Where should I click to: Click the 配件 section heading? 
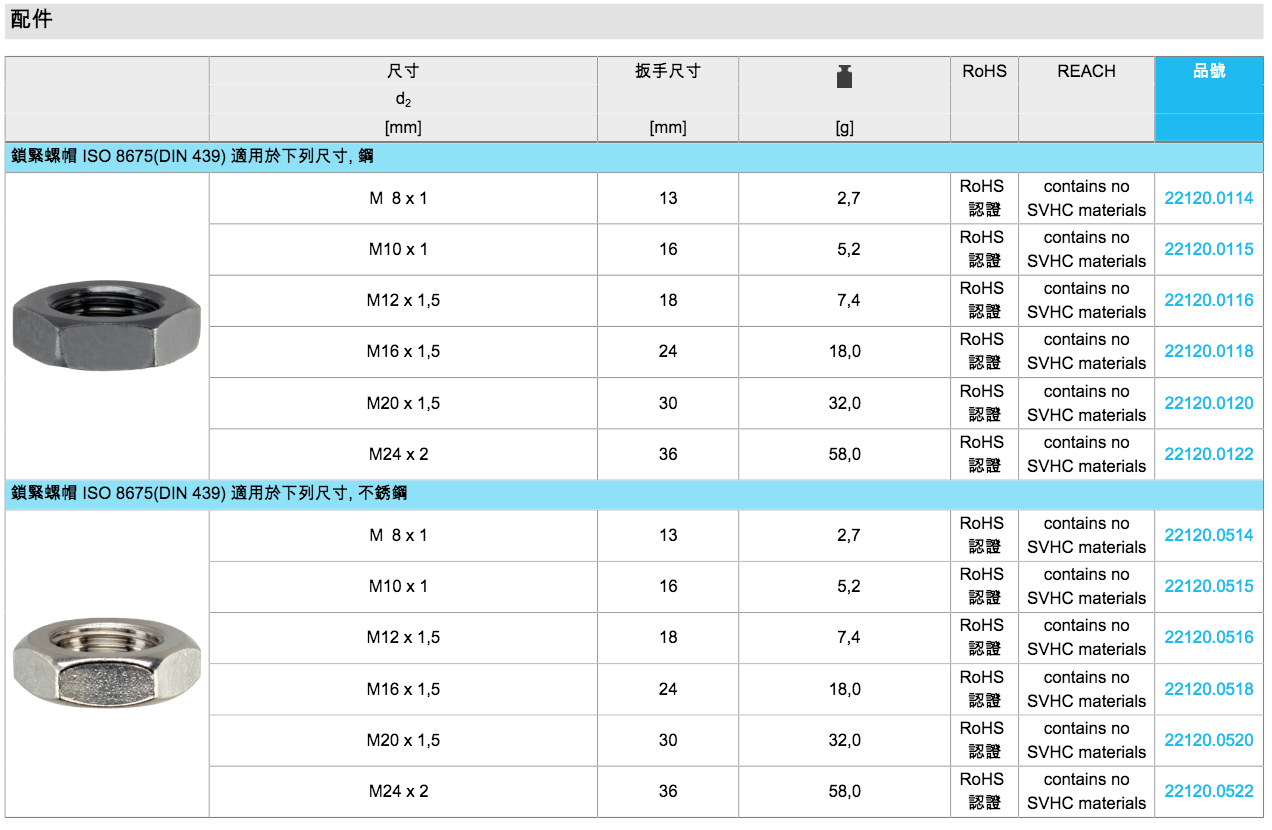click(x=31, y=20)
